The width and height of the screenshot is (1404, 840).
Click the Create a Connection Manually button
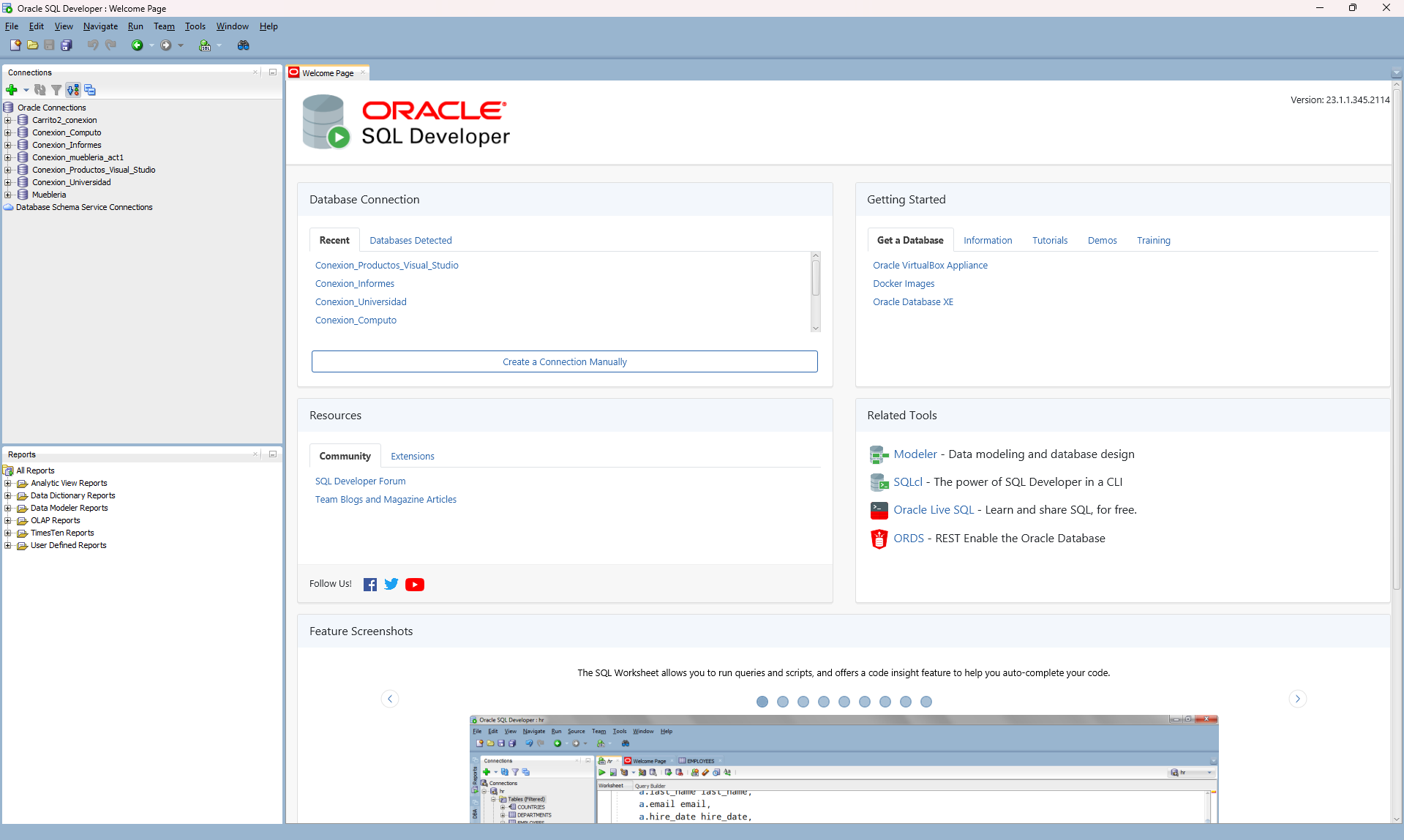pos(564,361)
